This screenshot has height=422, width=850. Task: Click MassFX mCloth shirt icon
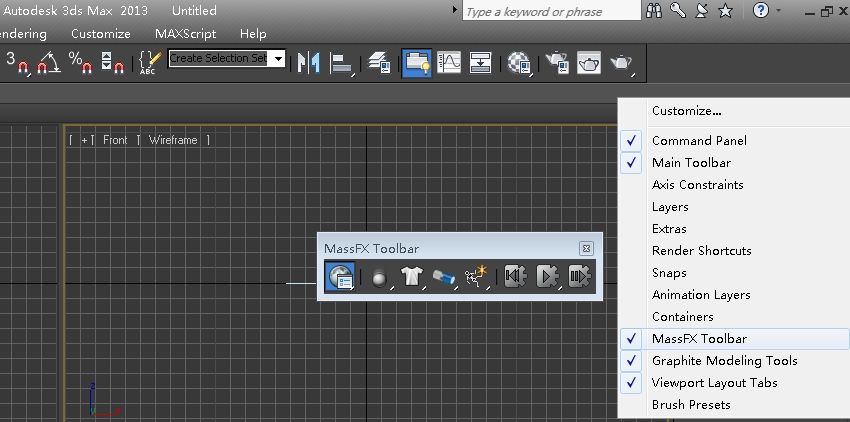[x=411, y=277]
